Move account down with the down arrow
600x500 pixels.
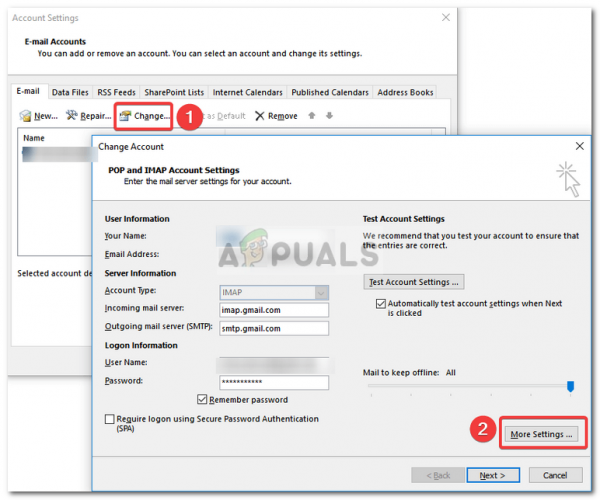[x=329, y=116]
